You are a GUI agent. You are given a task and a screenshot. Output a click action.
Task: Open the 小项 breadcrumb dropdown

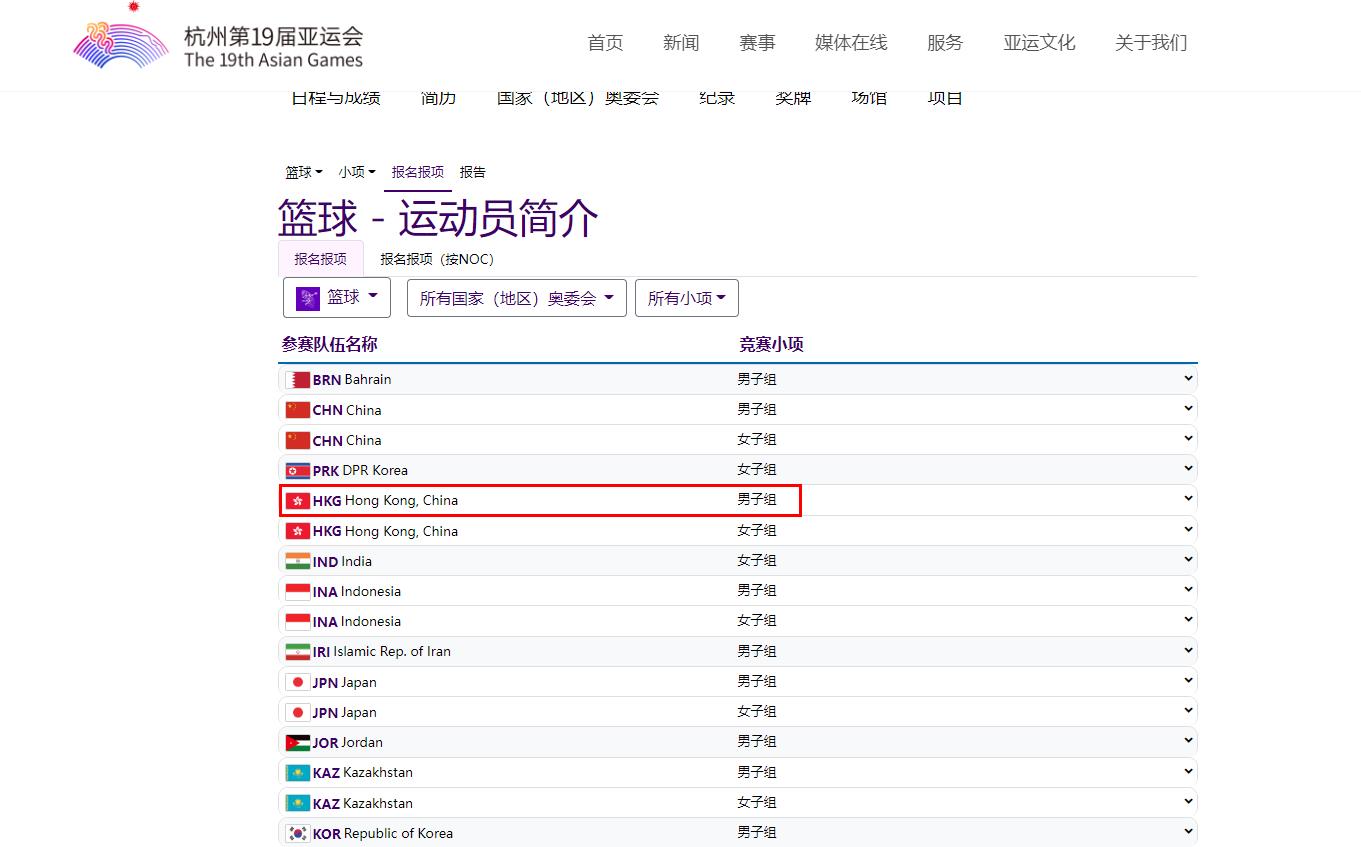click(x=357, y=172)
